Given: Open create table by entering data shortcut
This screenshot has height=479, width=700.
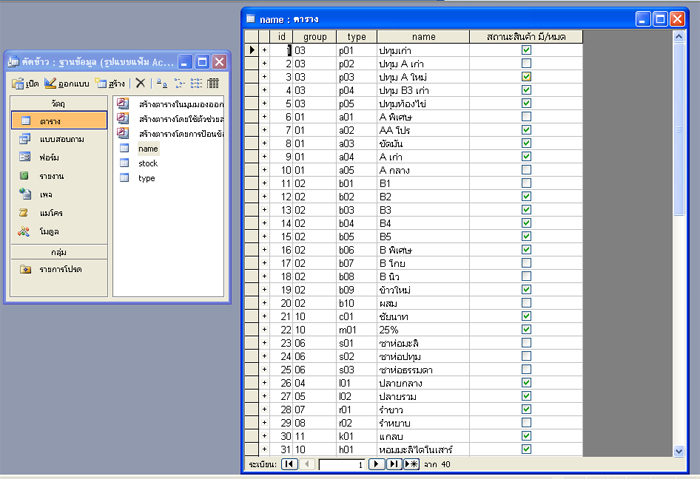Looking at the screenshot, I should coord(170,134).
